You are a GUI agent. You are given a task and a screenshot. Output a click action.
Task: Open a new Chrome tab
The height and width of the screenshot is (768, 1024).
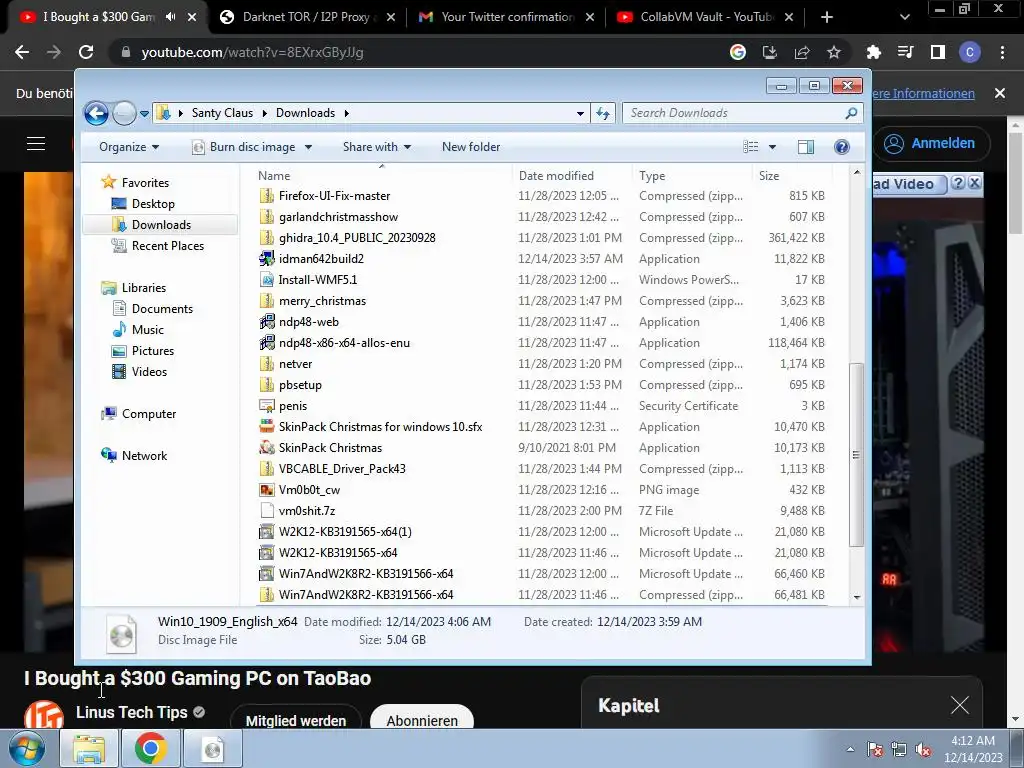827,17
